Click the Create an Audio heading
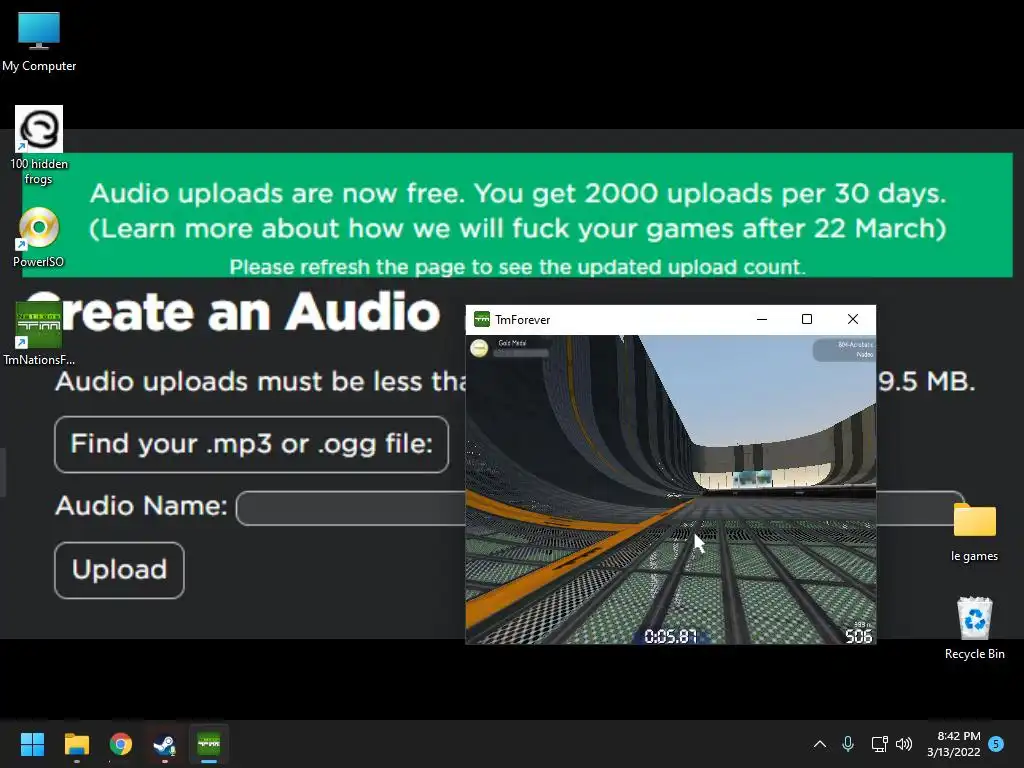This screenshot has width=1024, height=768. [x=232, y=312]
